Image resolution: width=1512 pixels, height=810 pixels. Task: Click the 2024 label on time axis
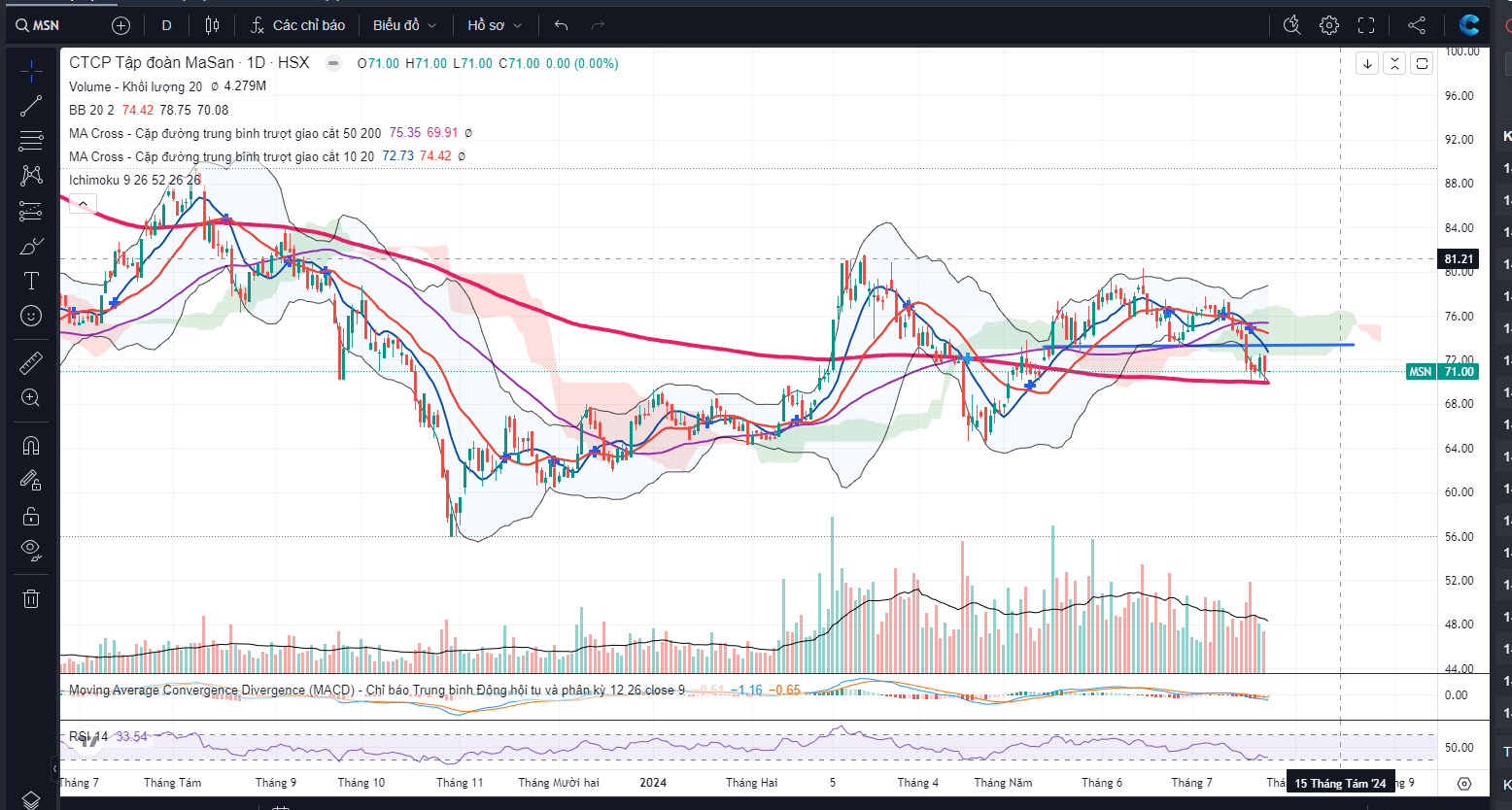[x=653, y=783]
